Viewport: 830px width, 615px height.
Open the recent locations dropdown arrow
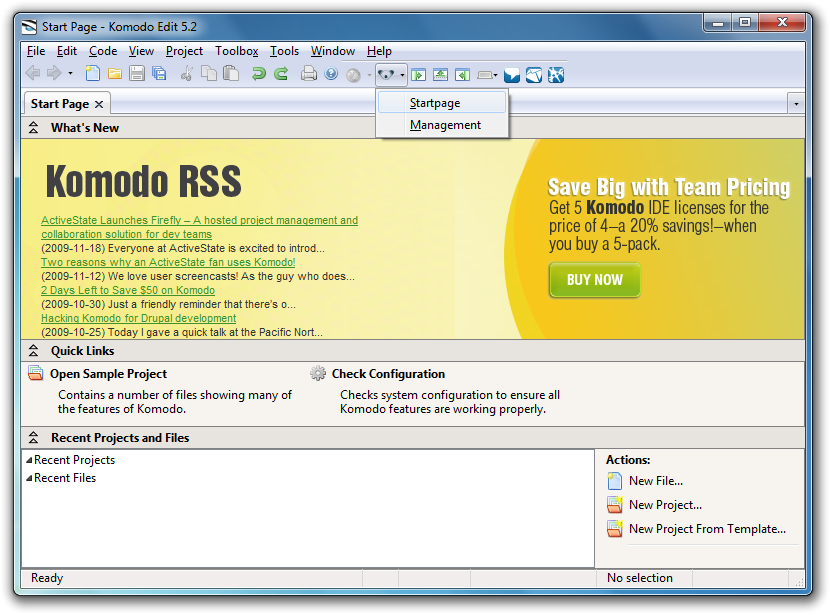(x=70, y=74)
